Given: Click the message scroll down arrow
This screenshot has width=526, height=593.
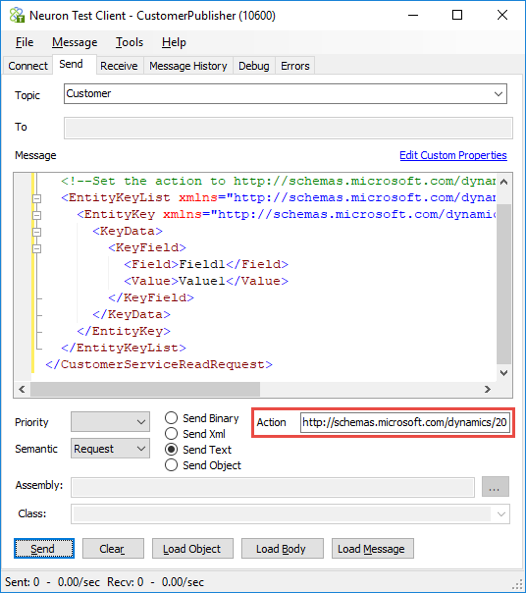Looking at the screenshot, I should [503, 373].
